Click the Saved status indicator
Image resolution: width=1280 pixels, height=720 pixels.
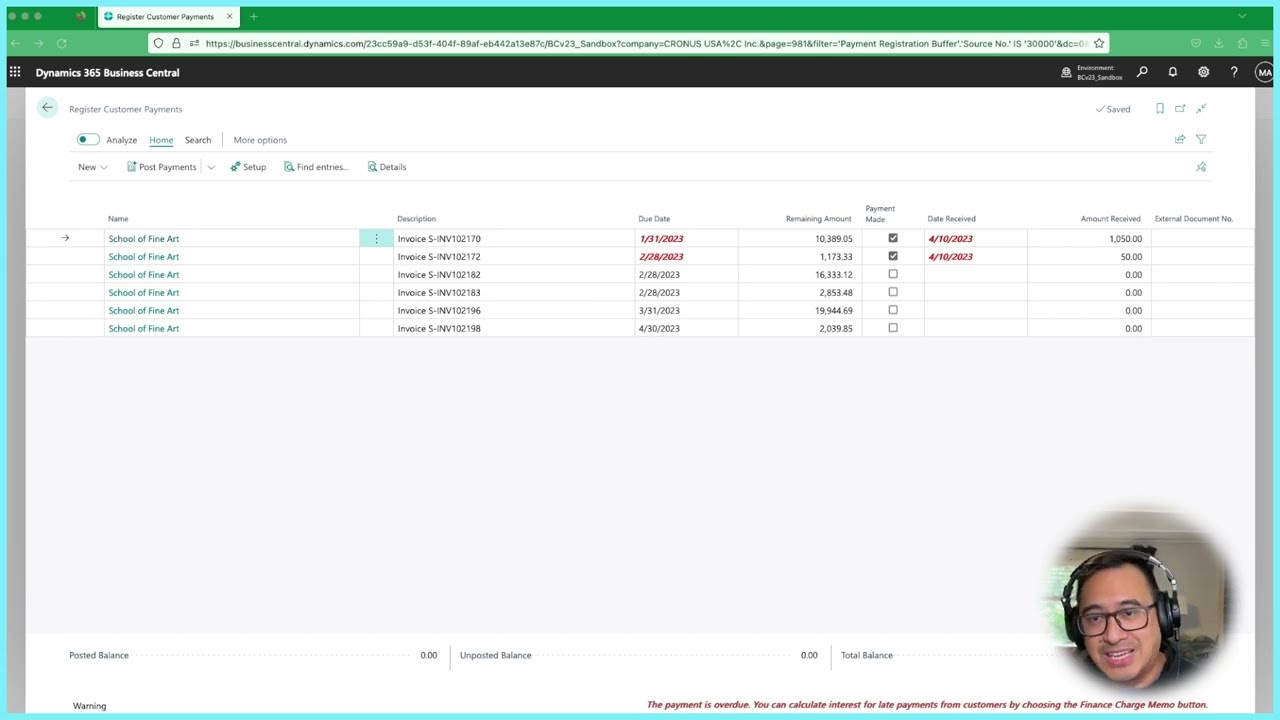point(1113,109)
